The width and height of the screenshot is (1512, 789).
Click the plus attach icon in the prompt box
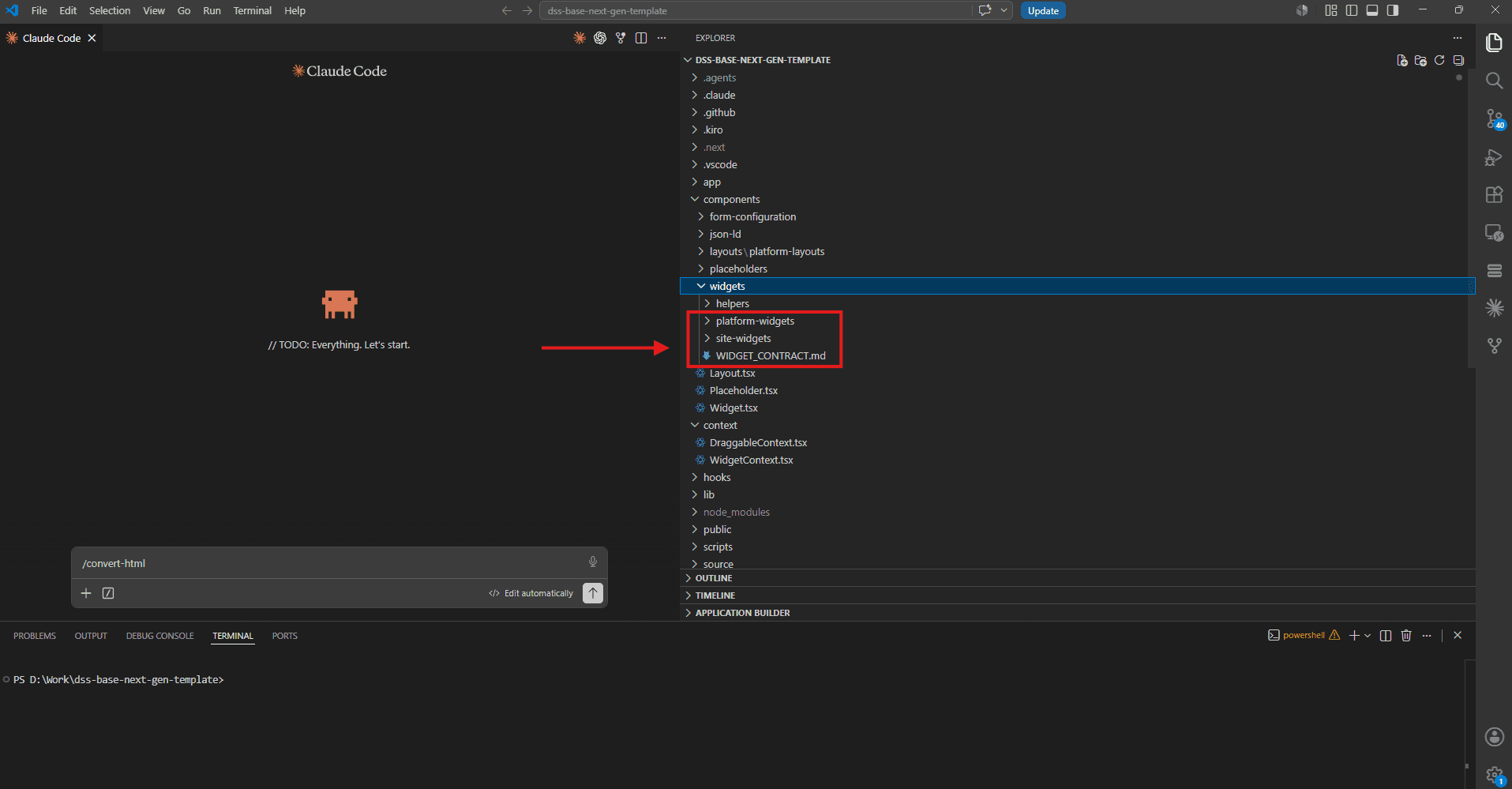point(86,593)
